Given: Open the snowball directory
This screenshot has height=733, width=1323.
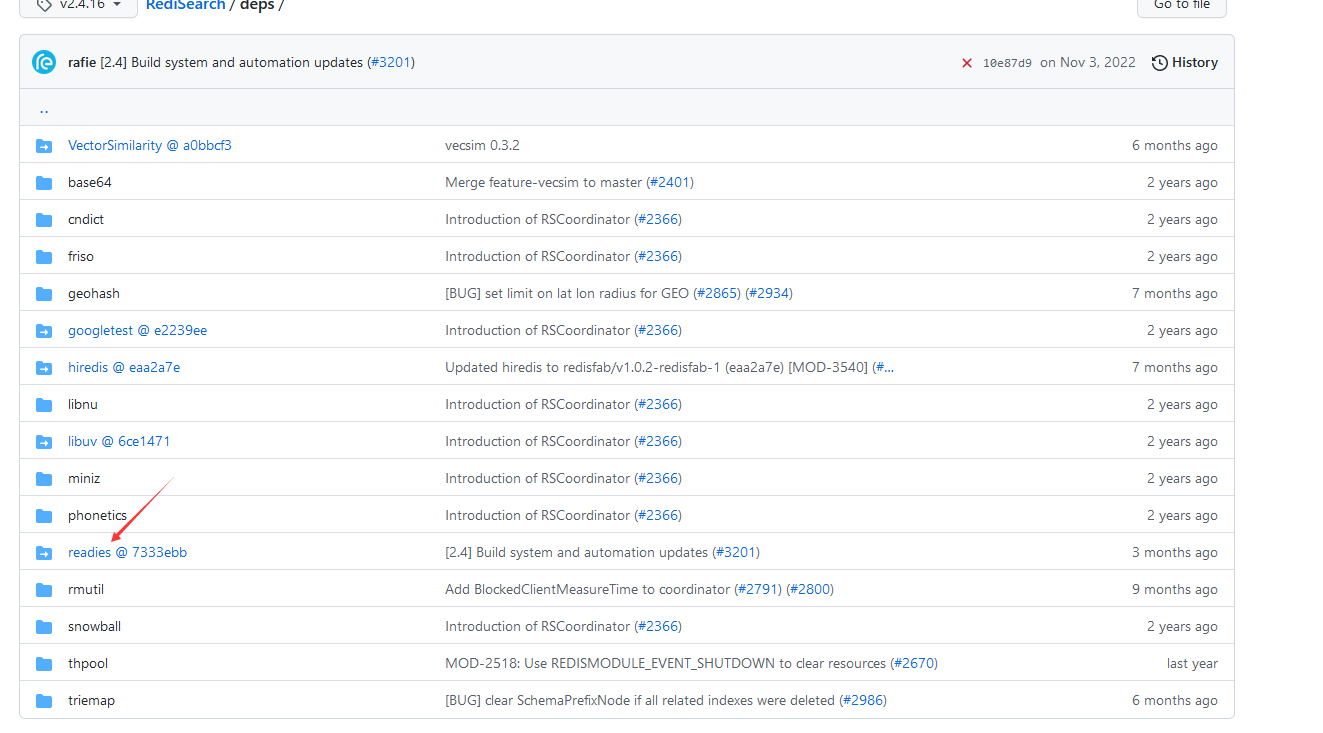Looking at the screenshot, I should coord(95,626).
